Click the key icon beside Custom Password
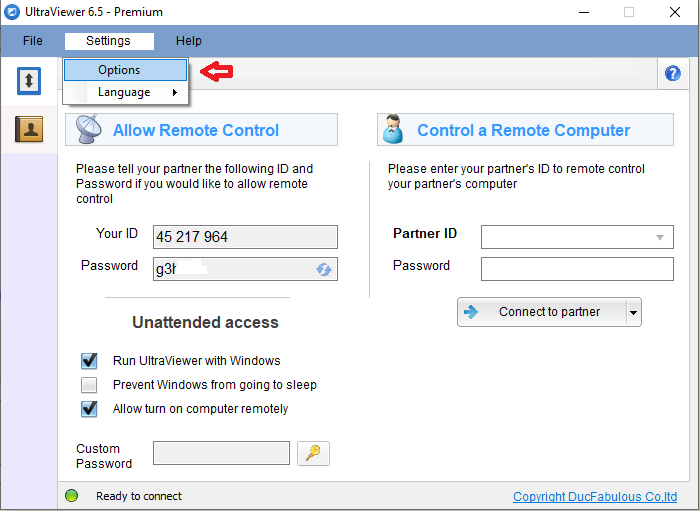Image resolution: width=700 pixels, height=511 pixels. (x=313, y=453)
